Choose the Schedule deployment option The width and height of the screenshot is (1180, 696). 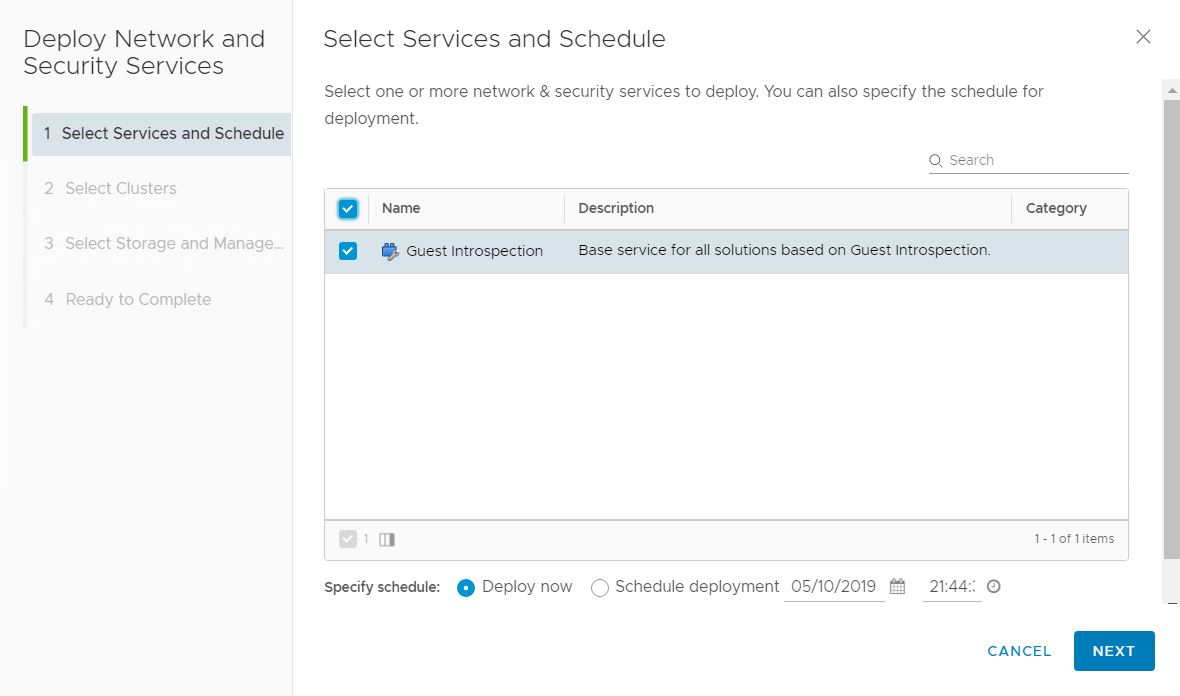click(600, 588)
